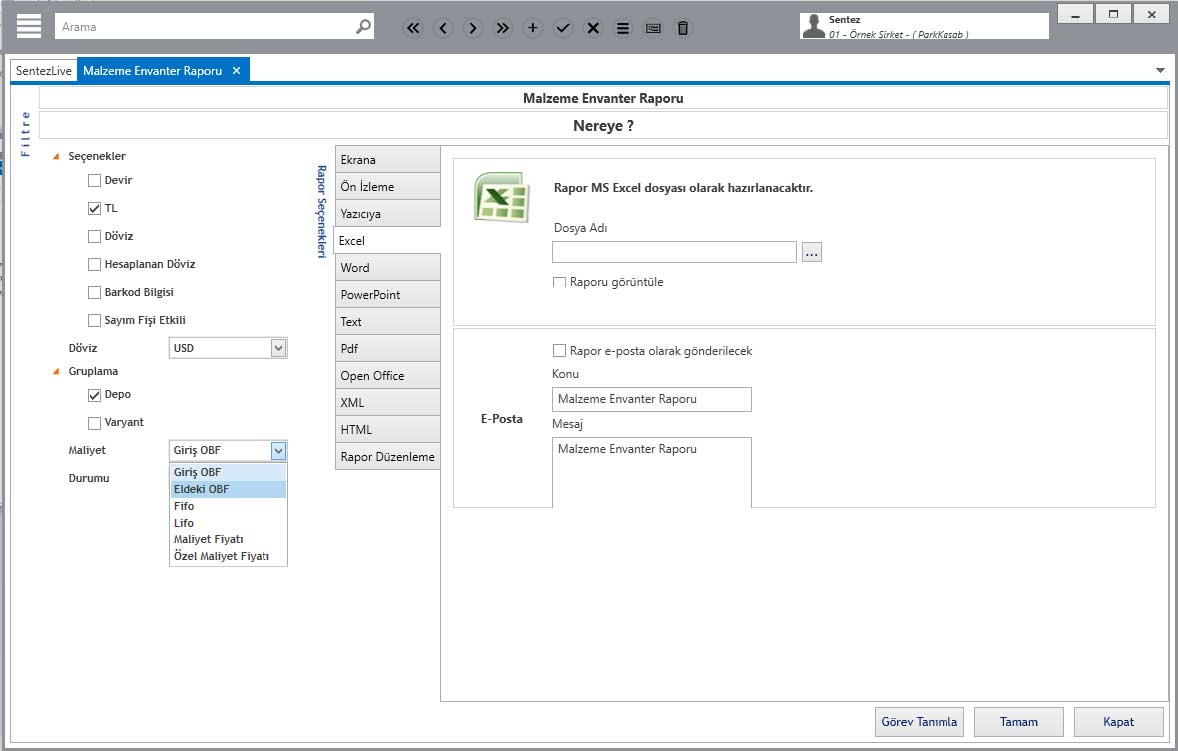1178x751 pixels.
Task: Click the Excel file browse ellipsis button
Action: [x=811, y=253]
